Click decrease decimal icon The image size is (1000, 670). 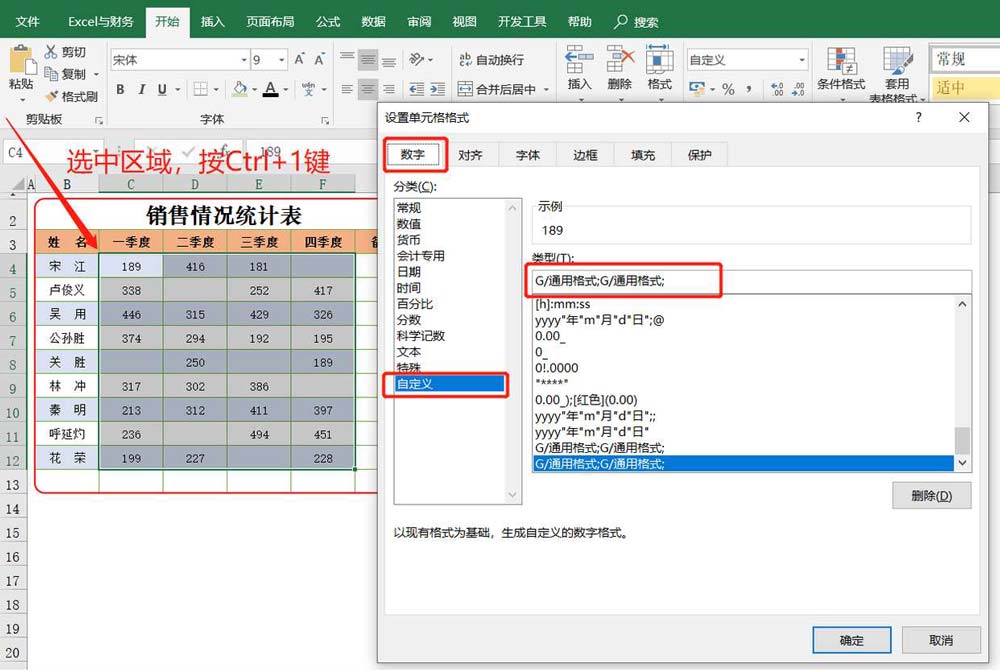(798, 89)
